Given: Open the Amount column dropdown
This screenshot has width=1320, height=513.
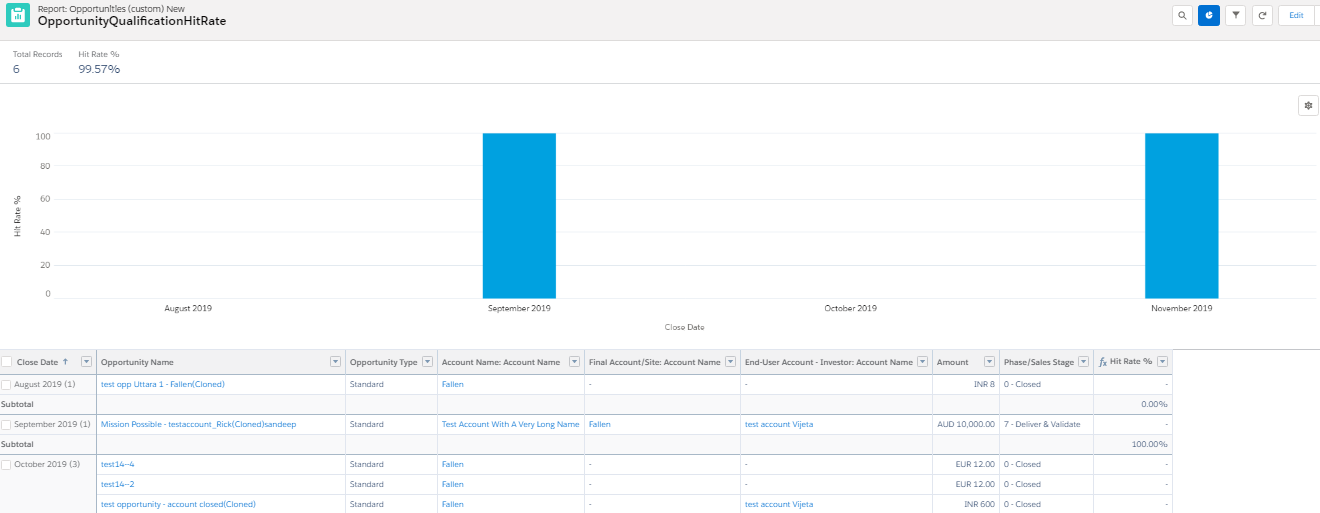Looking at the screenshot, I should (990, 362).
